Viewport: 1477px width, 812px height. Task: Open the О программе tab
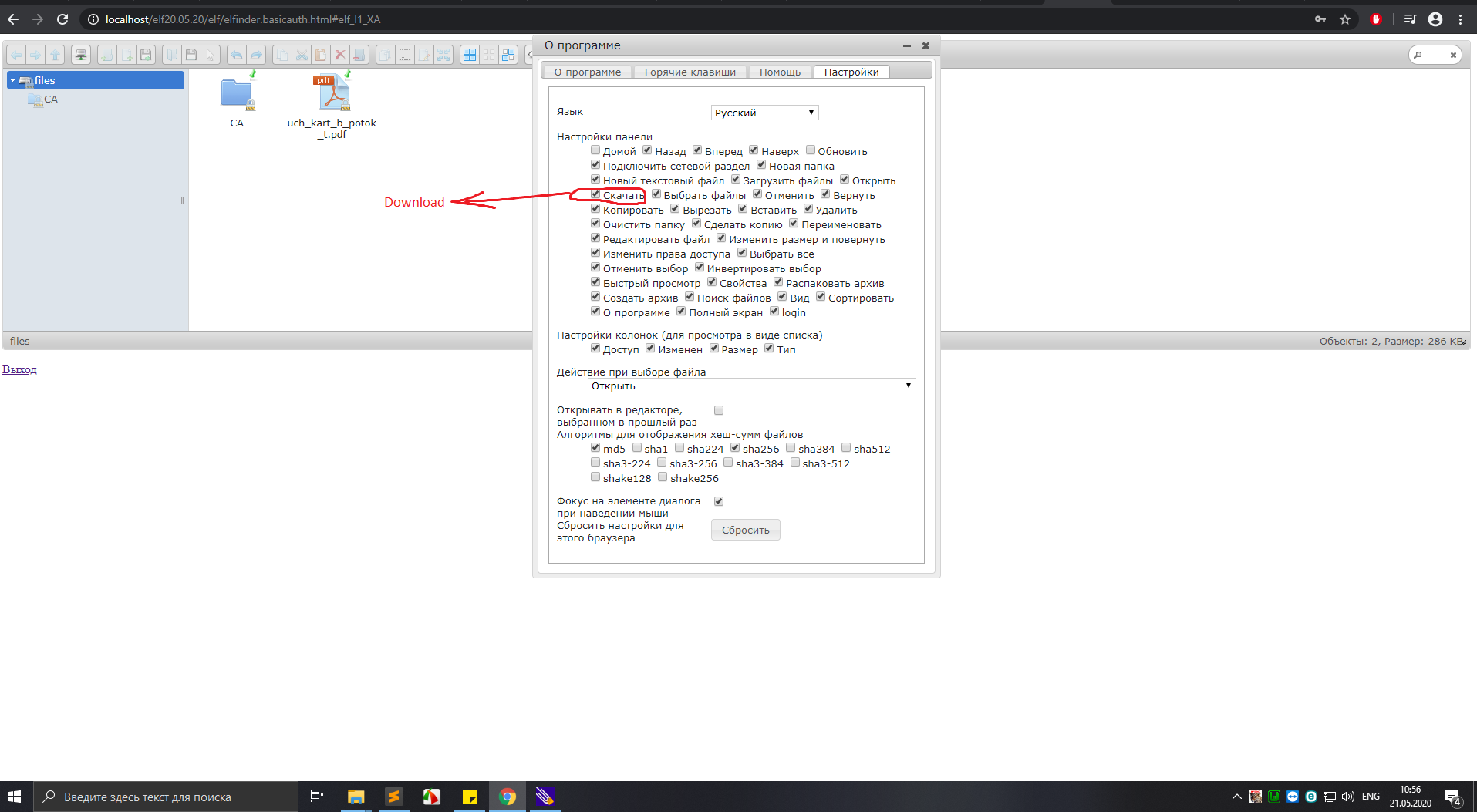pos(587,71)
